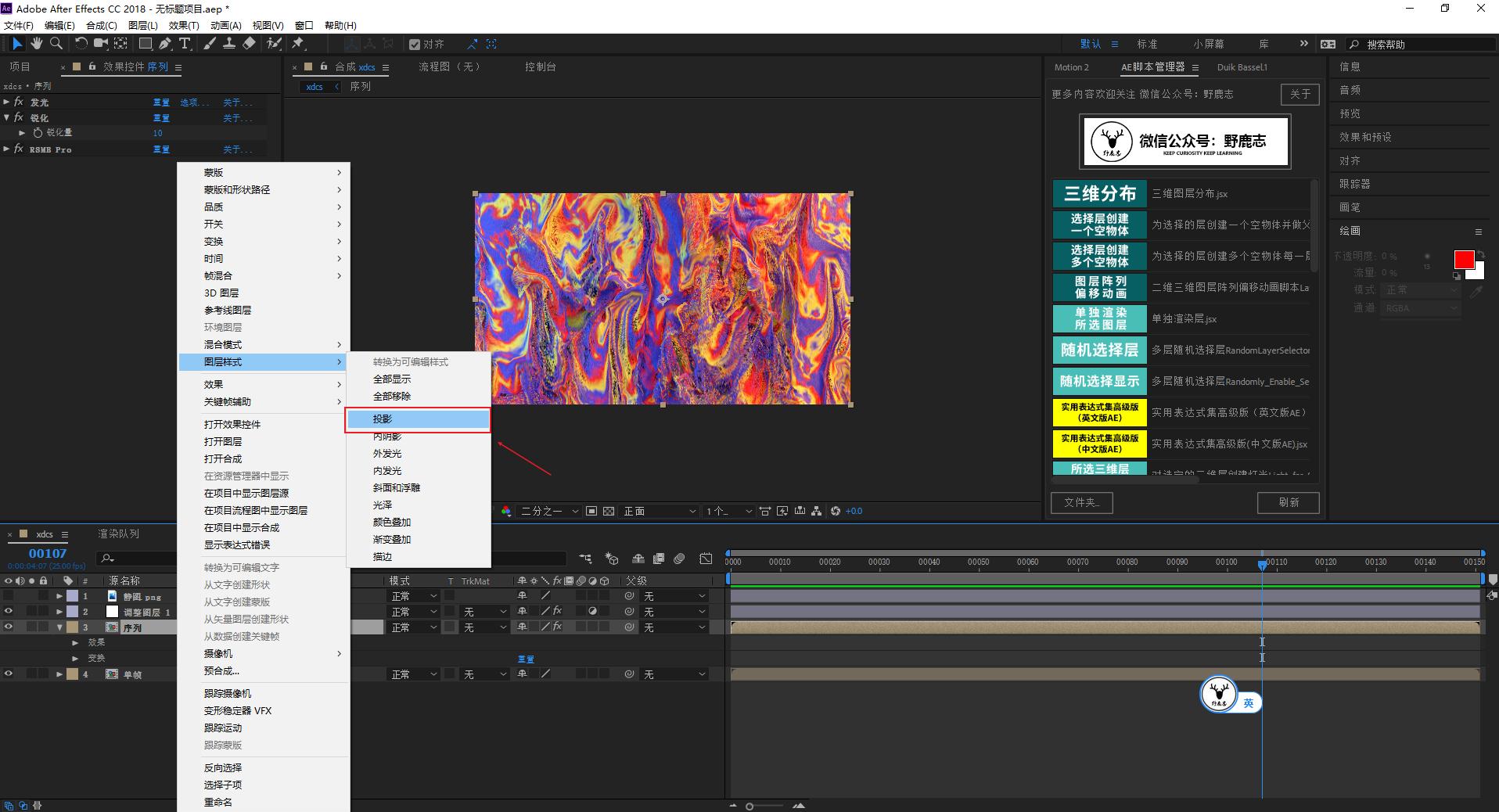The width and height of the screenshot is (1499, 812).
Task: Click the 刷新 button in the script panel
Action: 1288,502
